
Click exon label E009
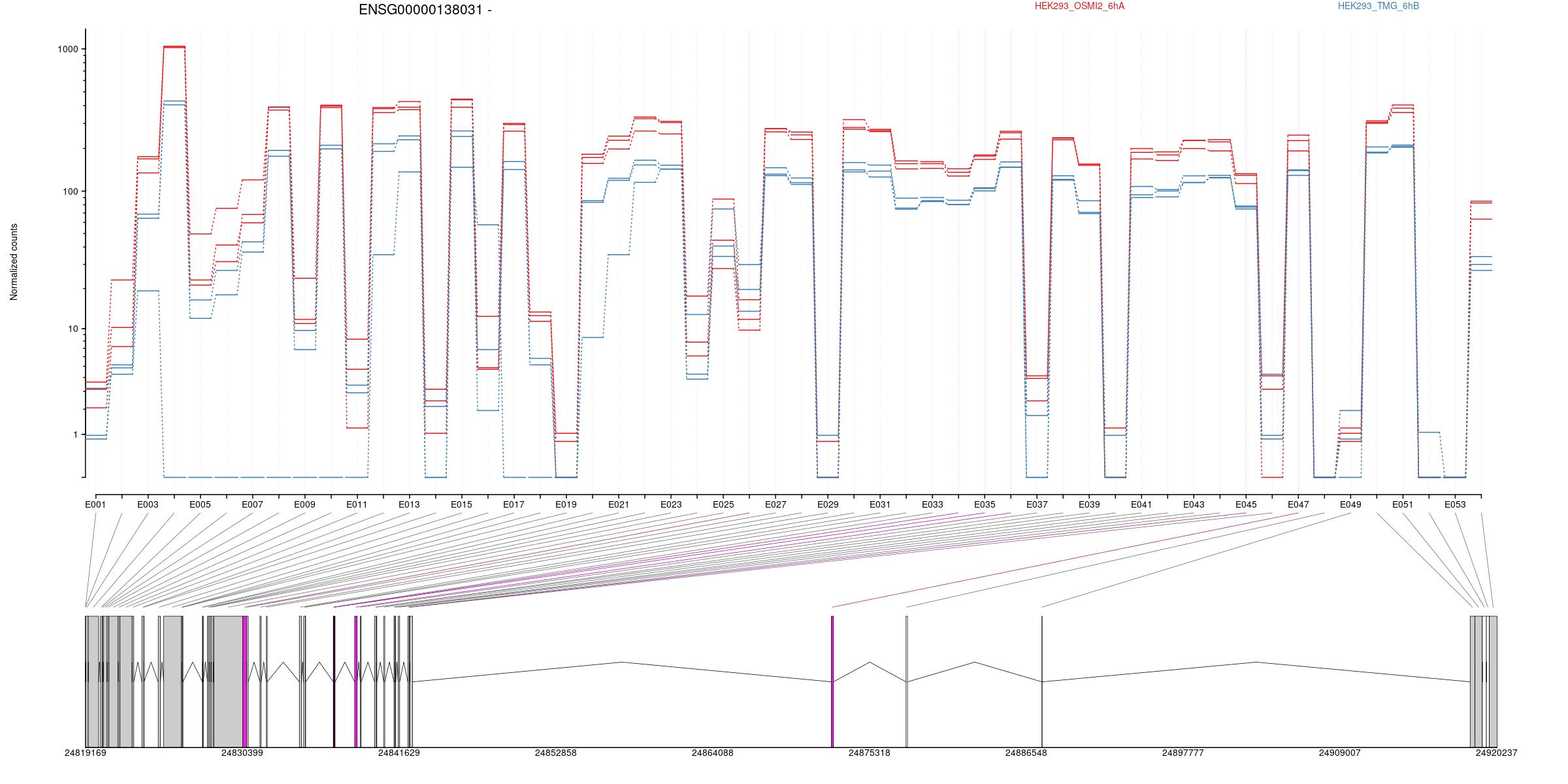(x=304, y=504)
